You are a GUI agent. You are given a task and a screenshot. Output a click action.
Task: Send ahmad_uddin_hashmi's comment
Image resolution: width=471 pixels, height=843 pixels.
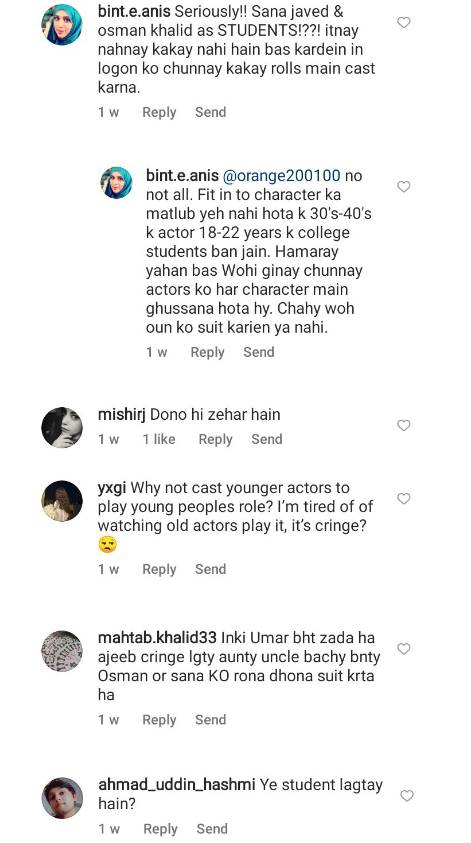212,829
